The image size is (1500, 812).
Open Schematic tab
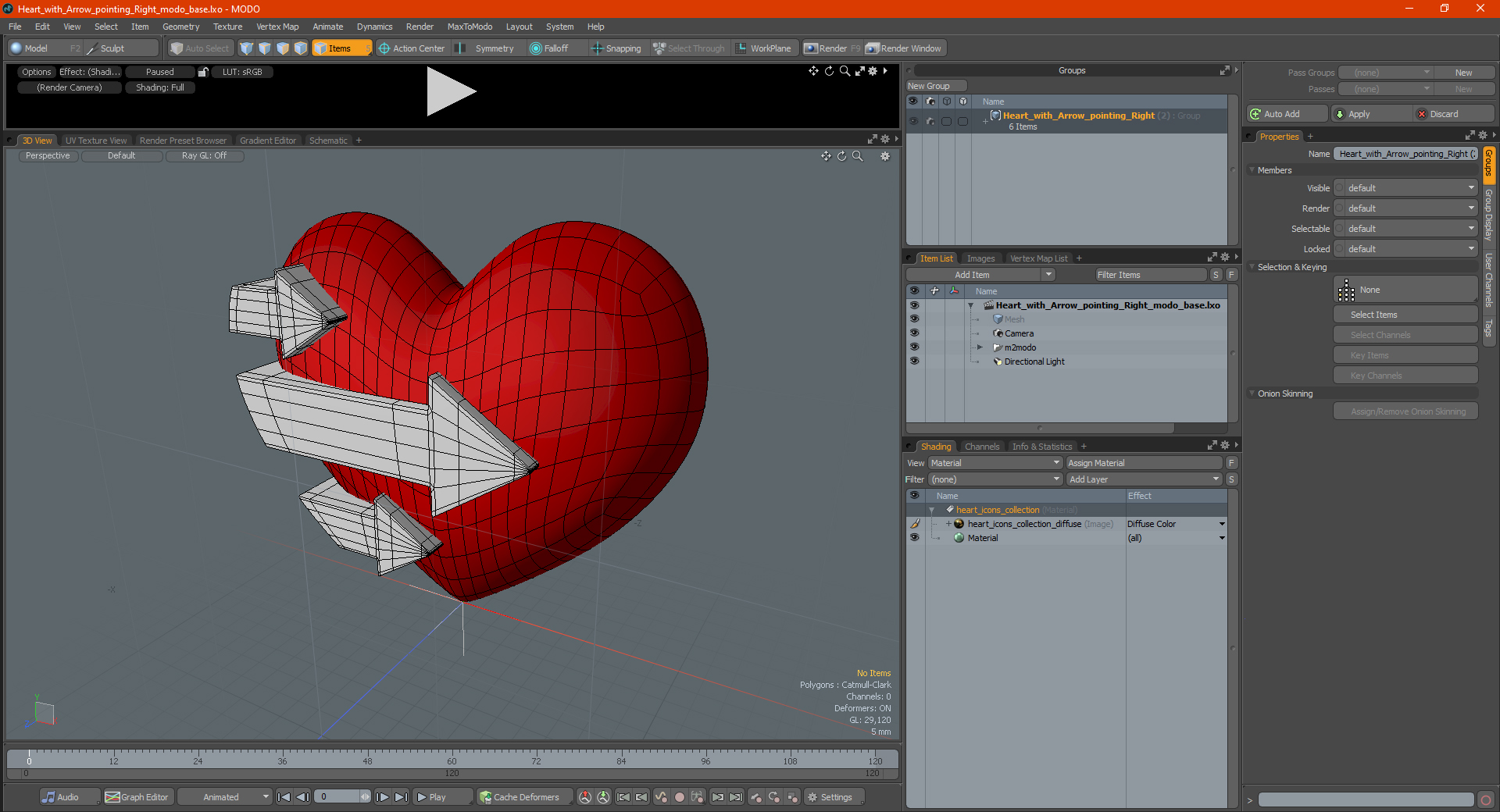(328, 141)
